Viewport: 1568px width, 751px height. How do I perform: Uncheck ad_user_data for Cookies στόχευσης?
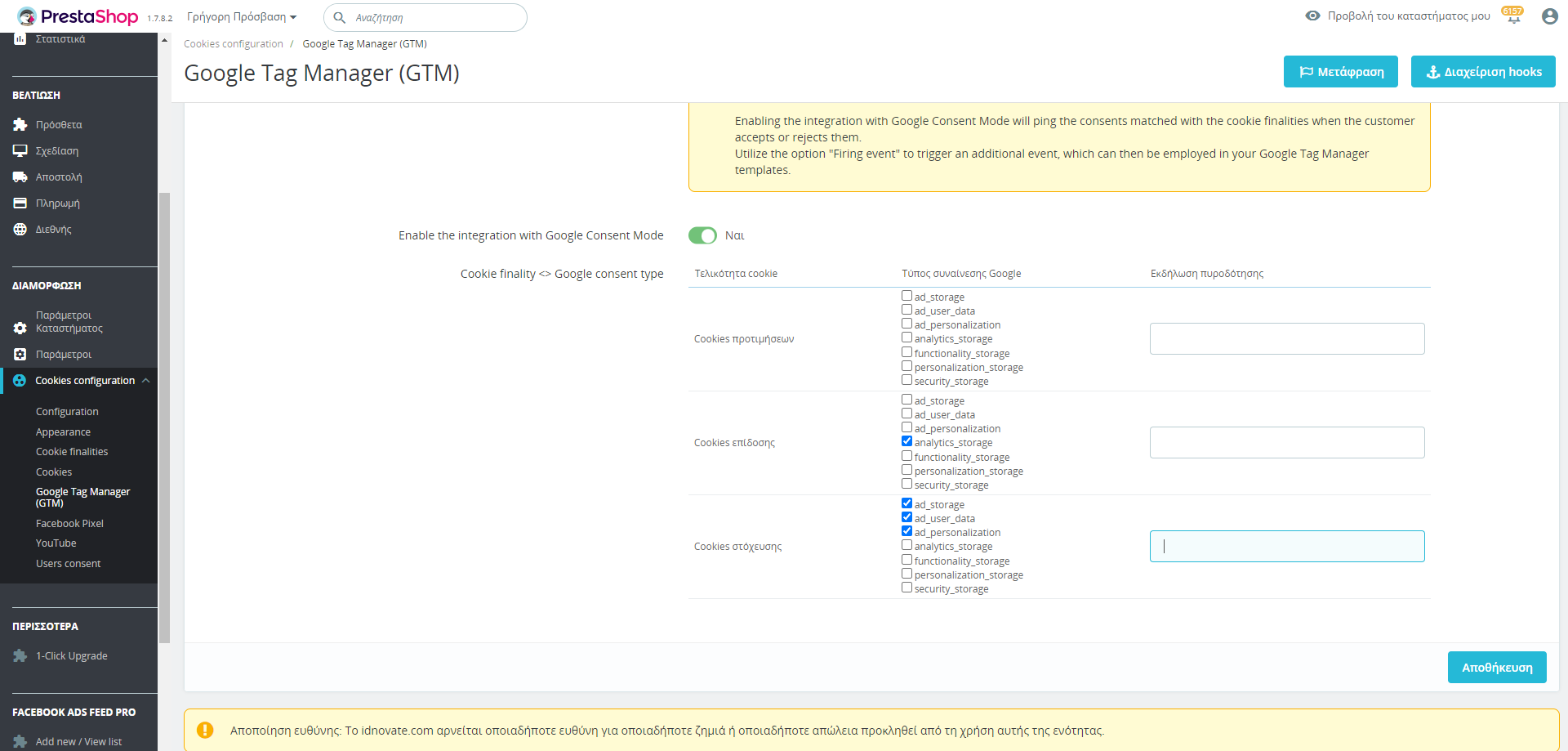point(906,517)
